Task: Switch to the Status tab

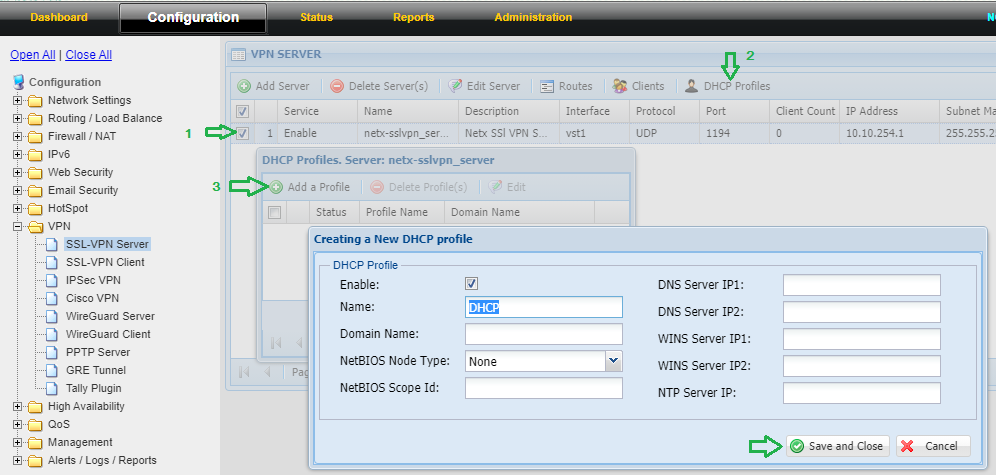Action: [316, 17]
